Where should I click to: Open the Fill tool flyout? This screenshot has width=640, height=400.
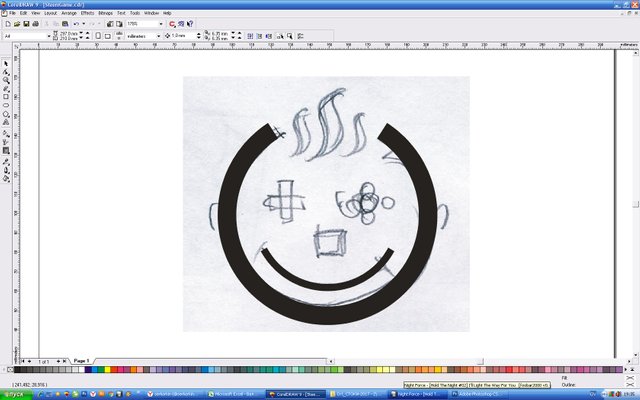(6, 178)
